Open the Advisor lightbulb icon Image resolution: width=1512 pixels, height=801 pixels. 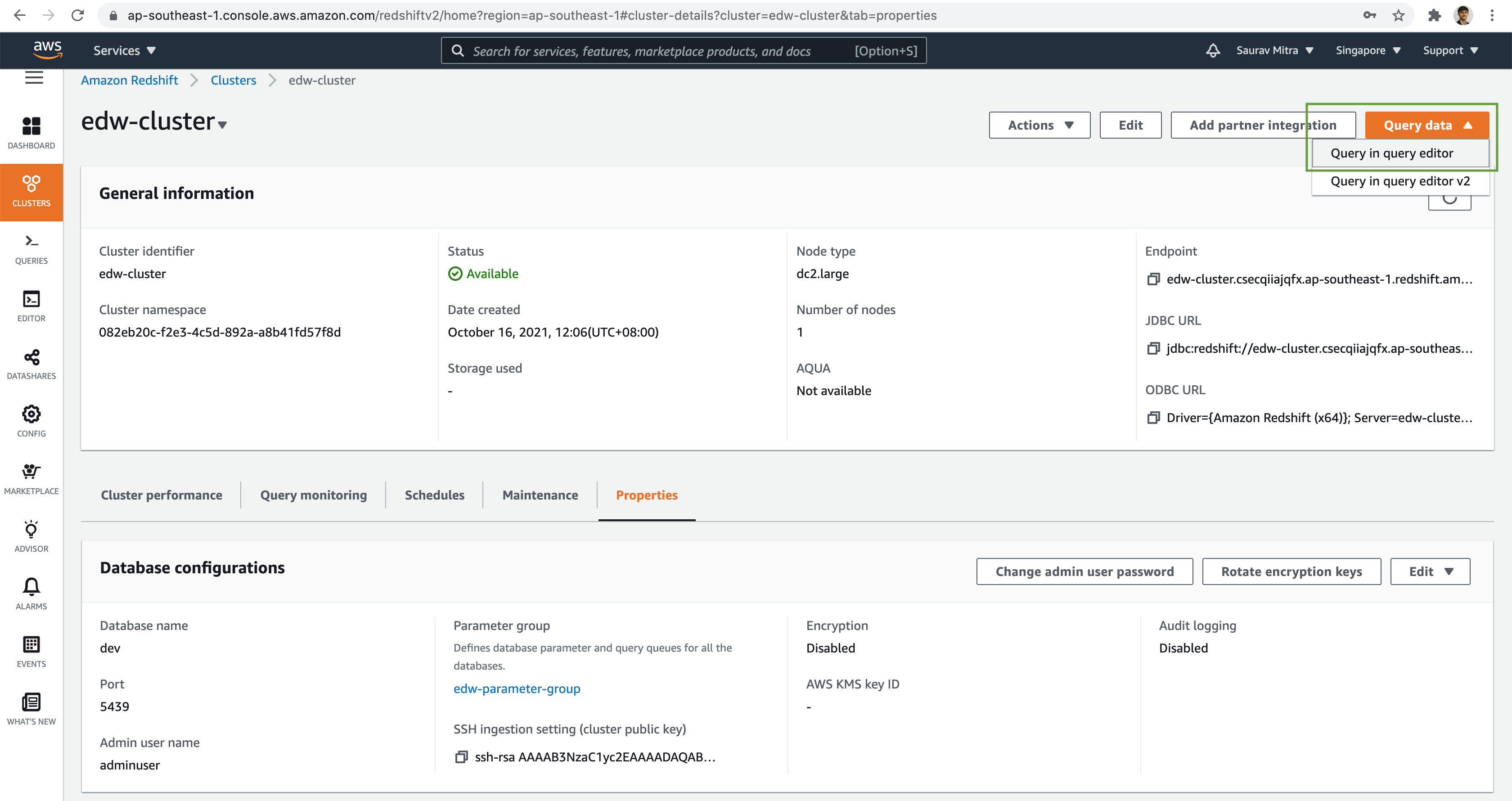pos(31,536)
